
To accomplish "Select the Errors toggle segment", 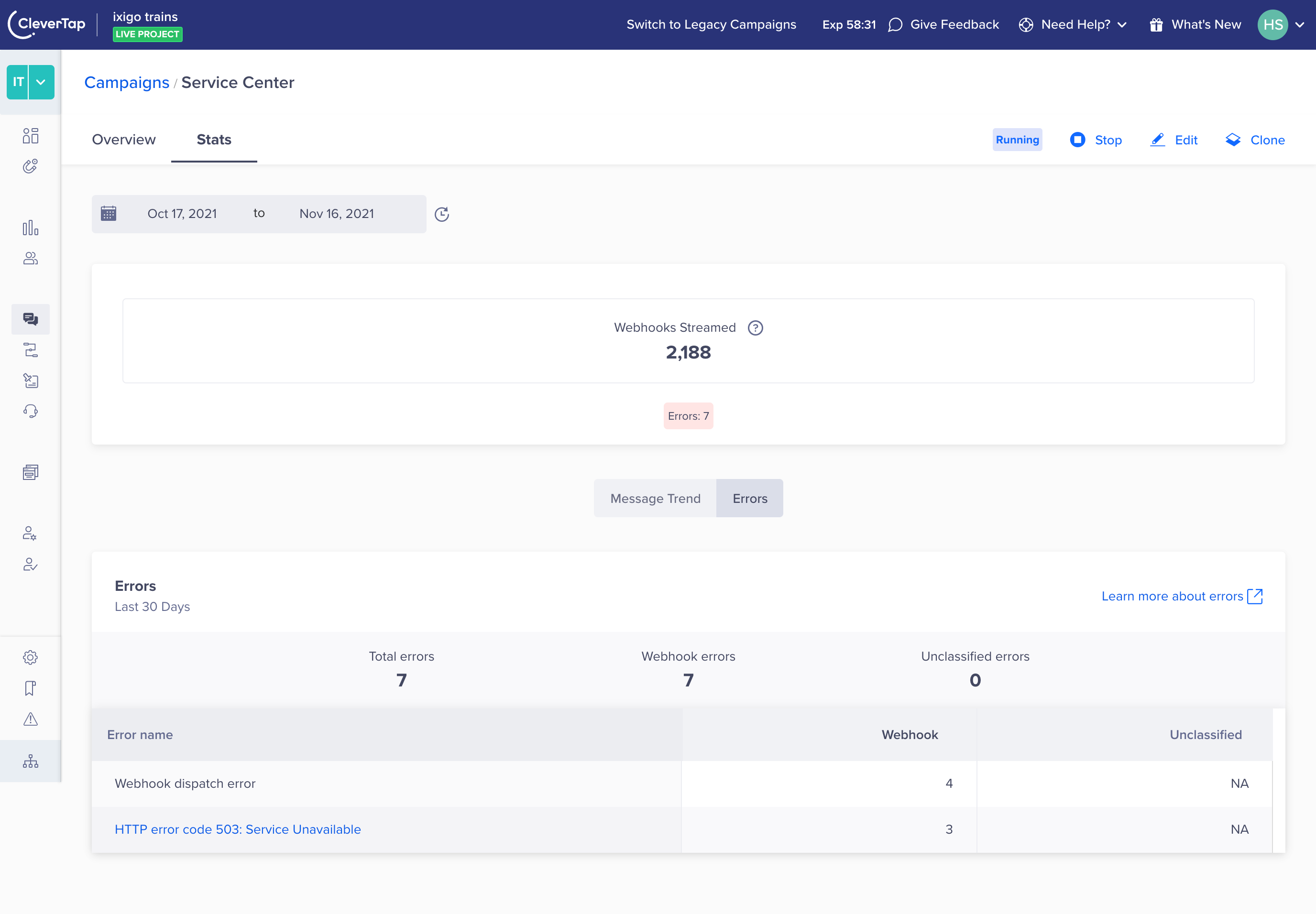I will (749, 498).
